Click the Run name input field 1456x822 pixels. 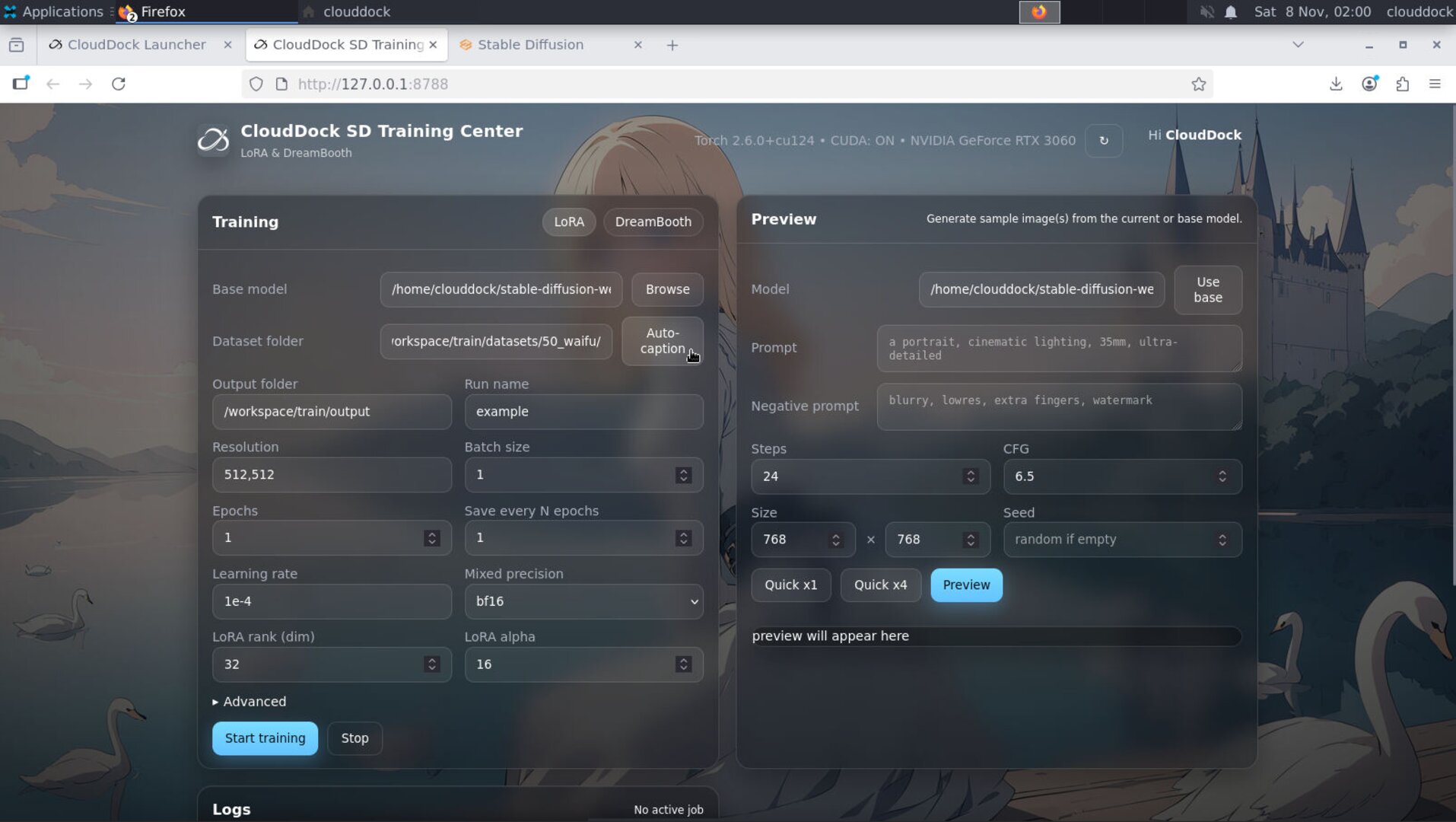click(583, 412)
